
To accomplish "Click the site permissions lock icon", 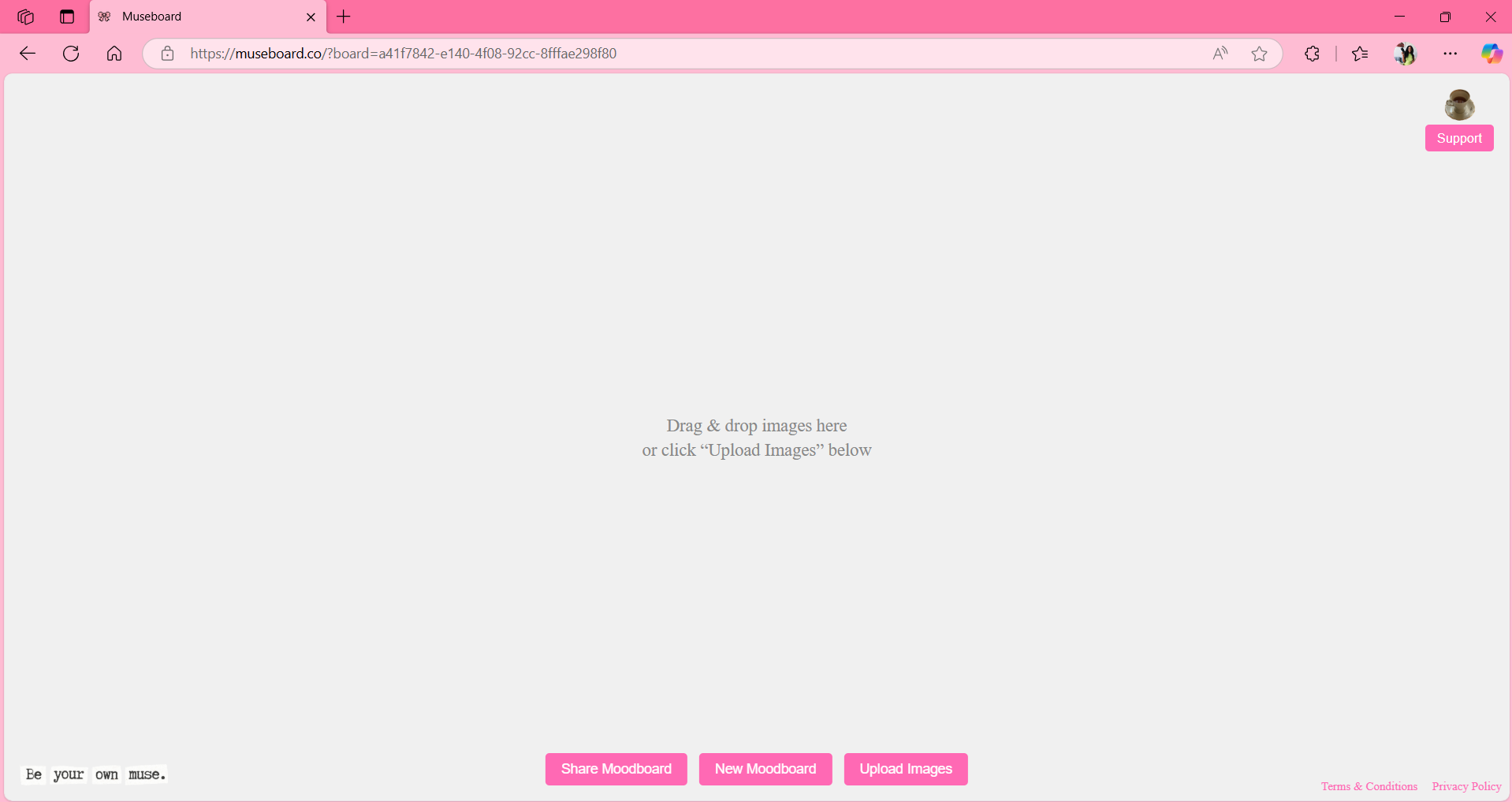I will (x=166, y=53).
